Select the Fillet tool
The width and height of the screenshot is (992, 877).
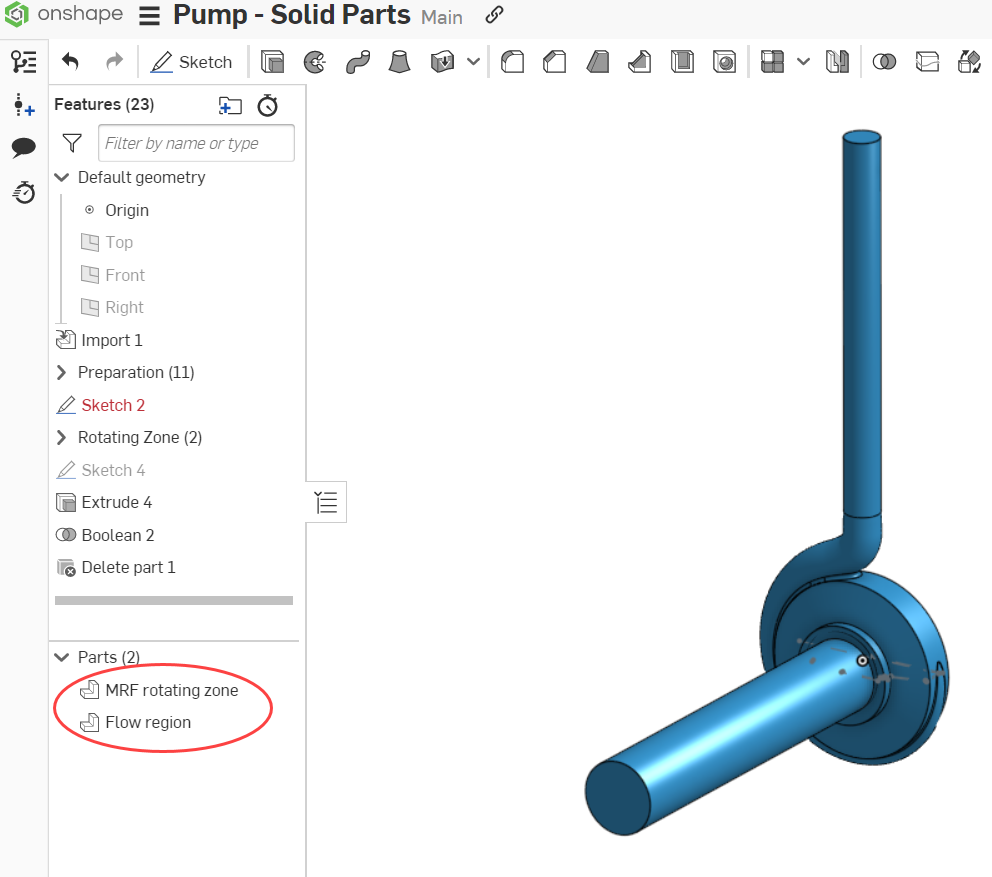pos(512,62)
